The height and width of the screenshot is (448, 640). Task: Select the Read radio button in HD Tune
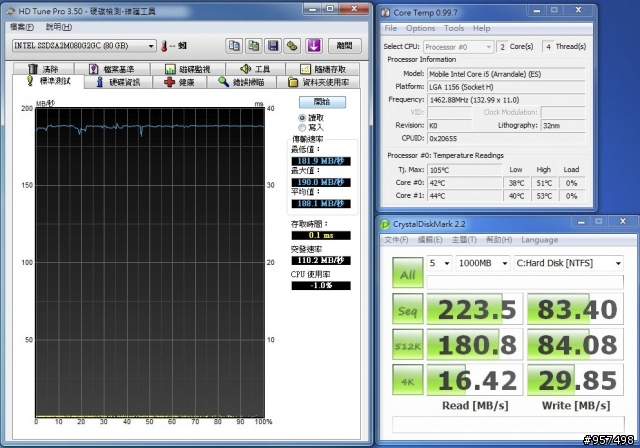[x=302, y=118]
